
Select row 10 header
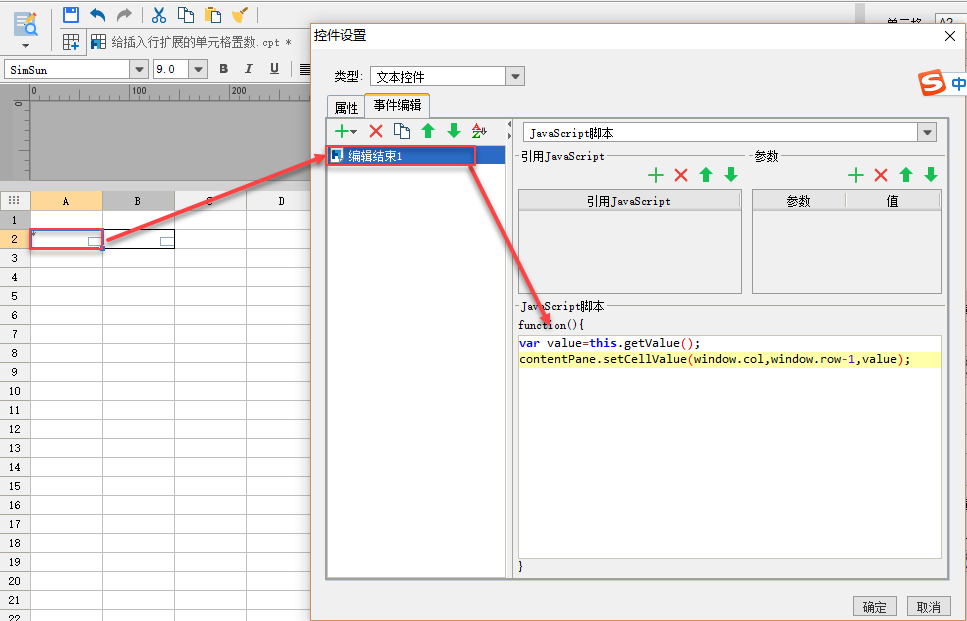pos(15,391)
